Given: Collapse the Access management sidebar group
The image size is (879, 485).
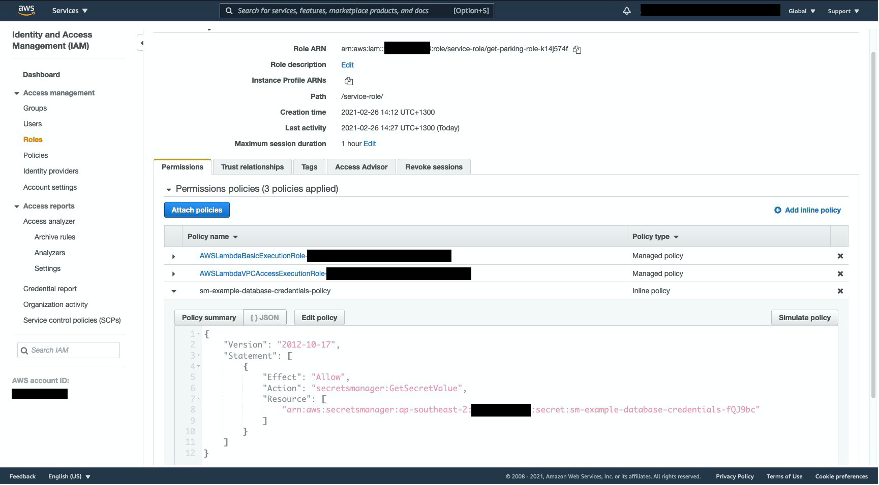Looking at the screenshot, I should [x=17, y=93].
